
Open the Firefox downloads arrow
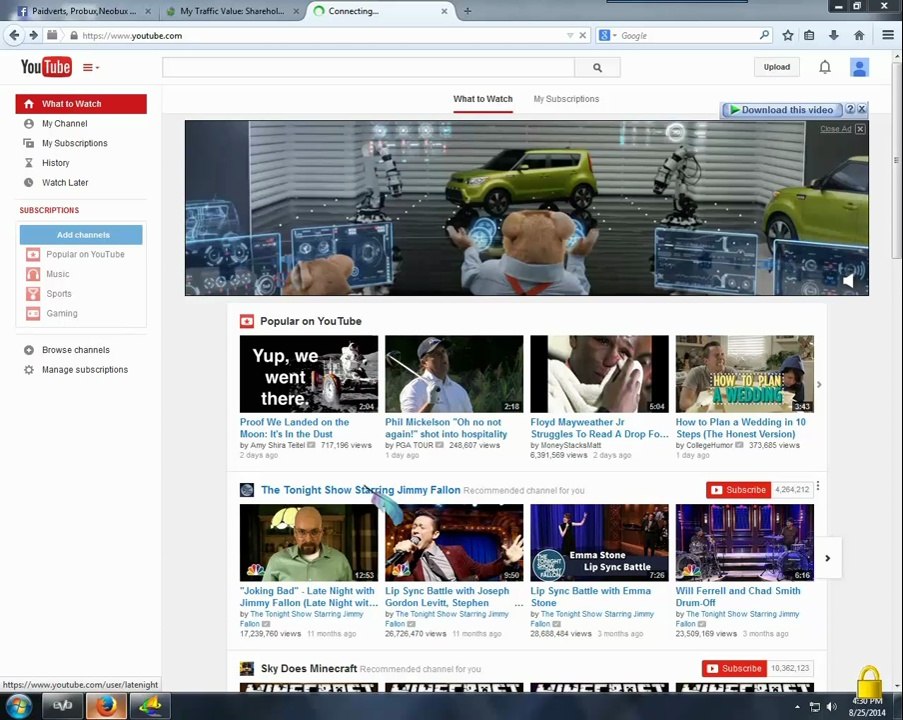[x=833, y=35]
